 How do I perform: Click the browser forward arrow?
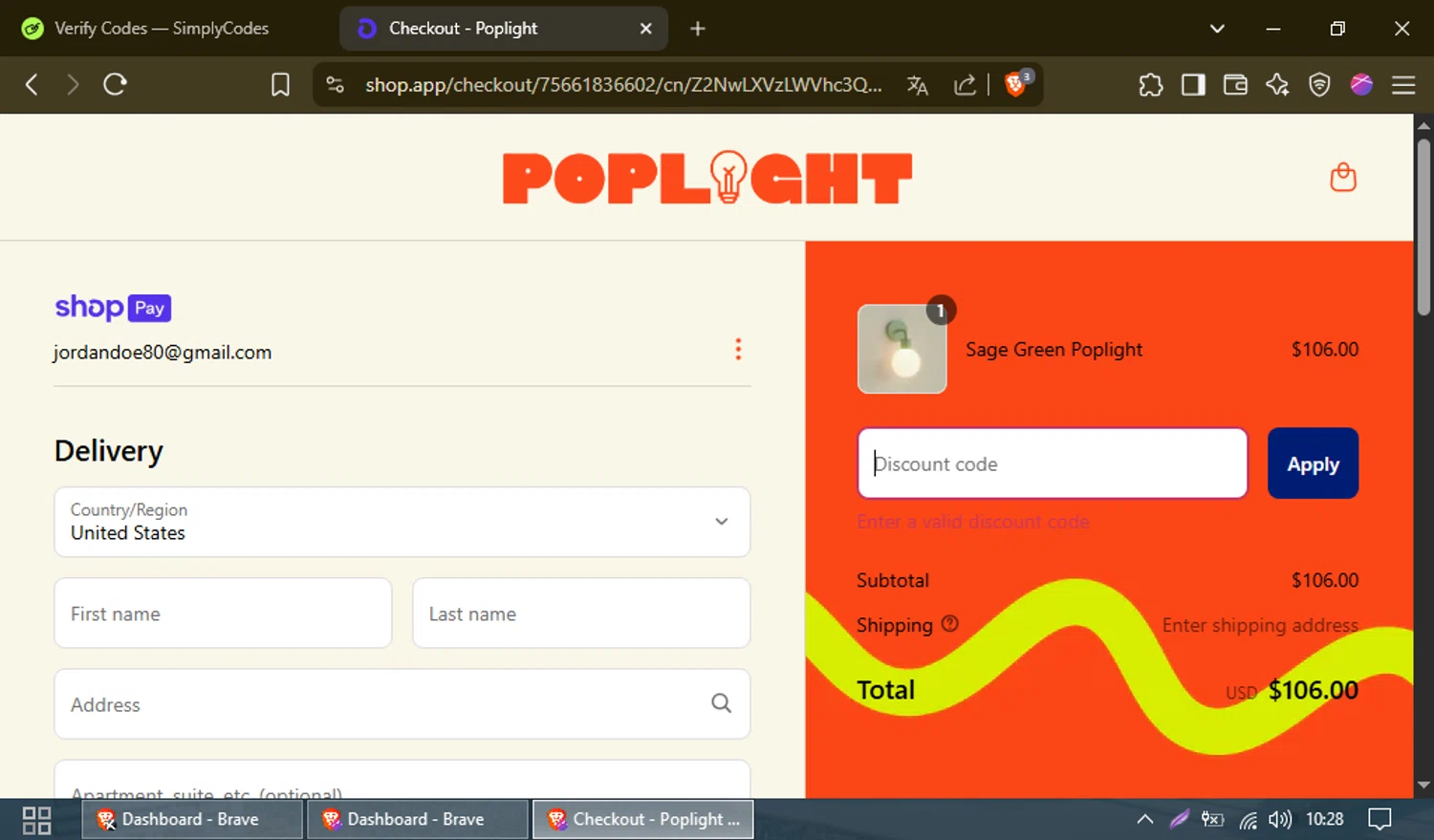[x=73, y=85]
